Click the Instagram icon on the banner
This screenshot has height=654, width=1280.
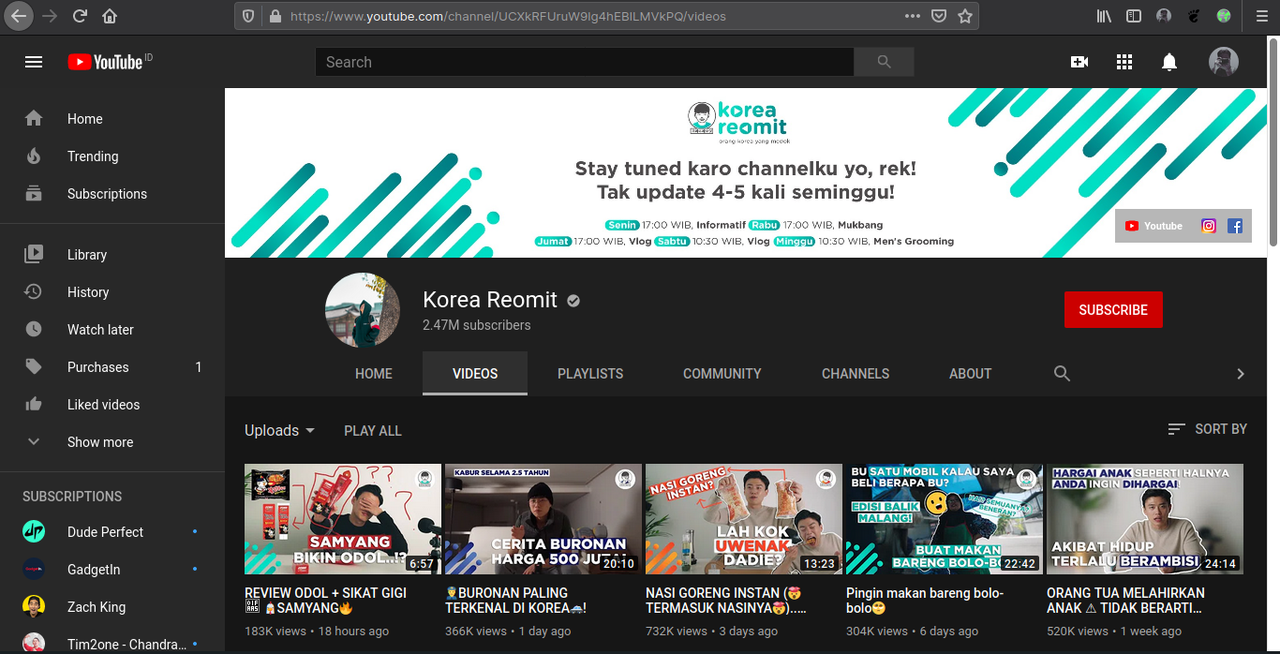[x=1209, y=226]
